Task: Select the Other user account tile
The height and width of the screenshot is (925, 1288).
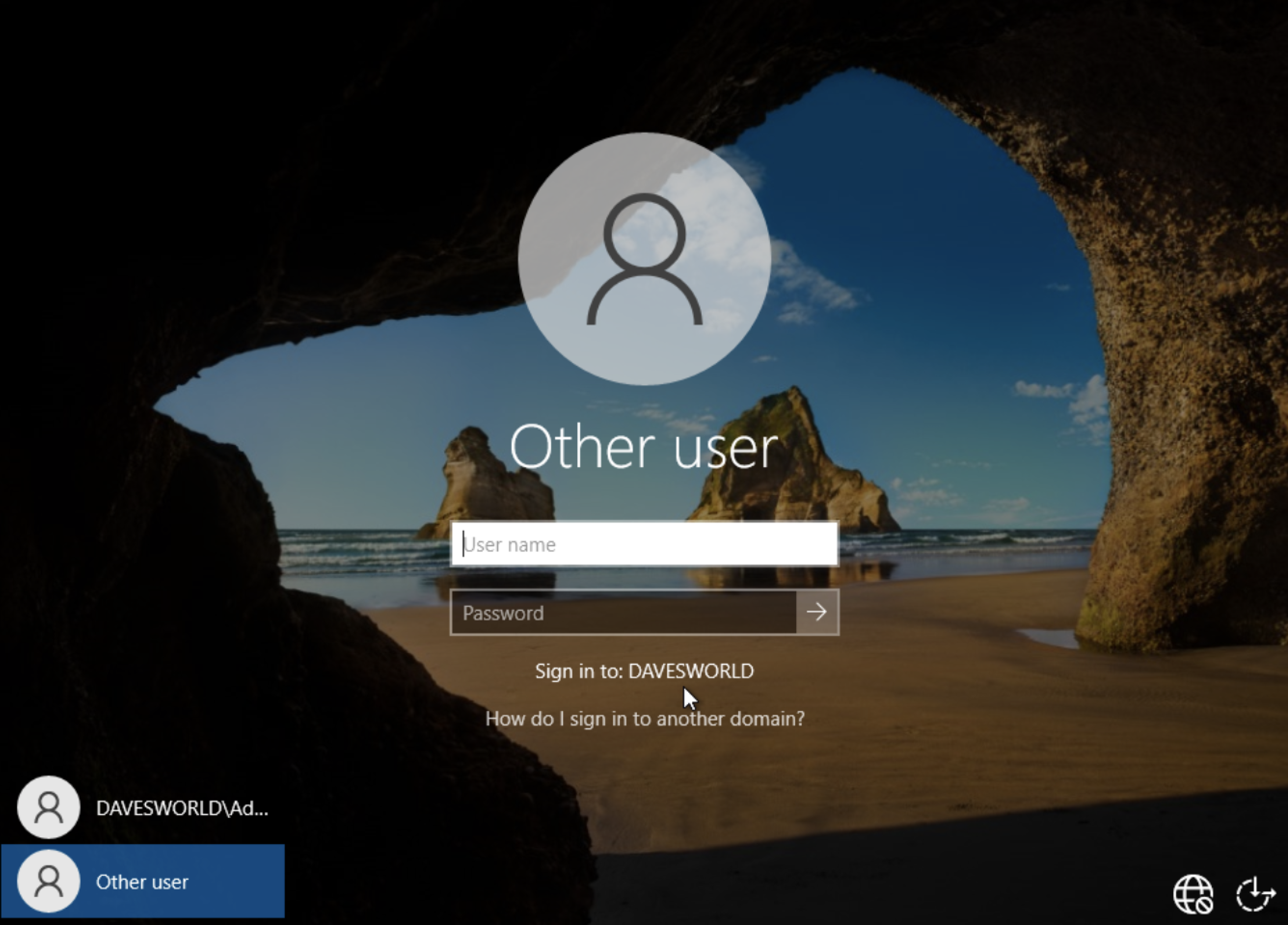Action: [143, 881]
